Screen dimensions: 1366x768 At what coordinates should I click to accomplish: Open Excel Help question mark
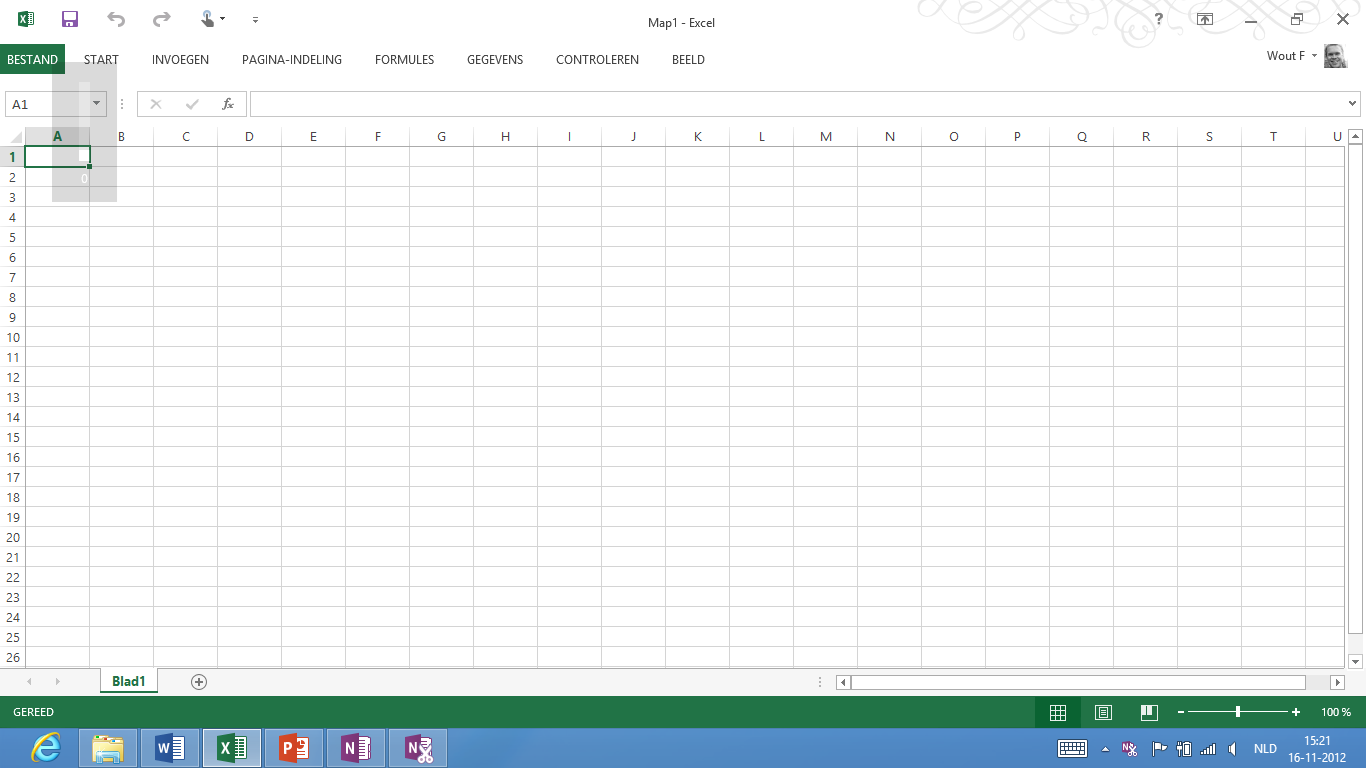coord(1158,19)
